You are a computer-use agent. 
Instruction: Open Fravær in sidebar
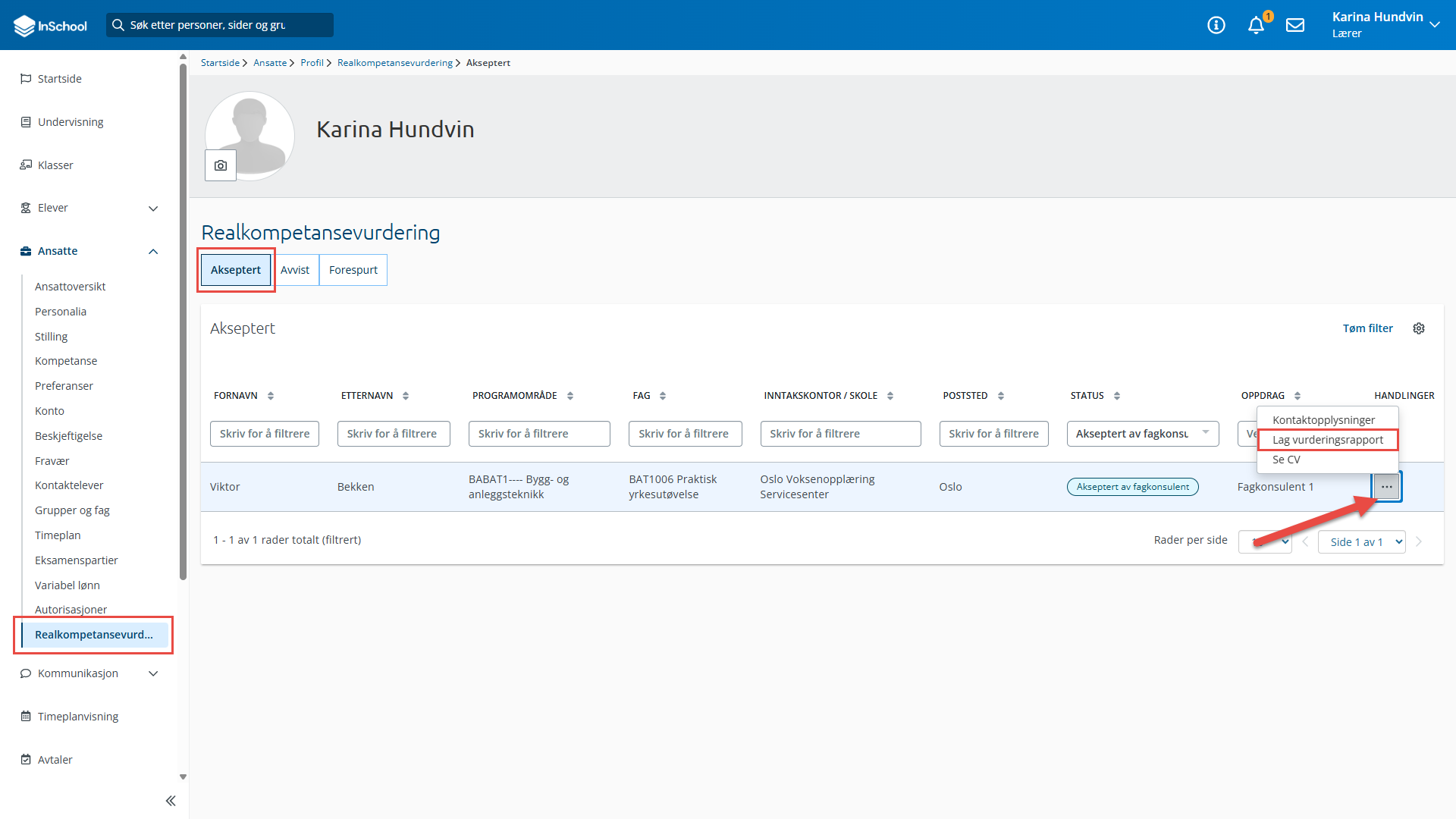[52, 461]
